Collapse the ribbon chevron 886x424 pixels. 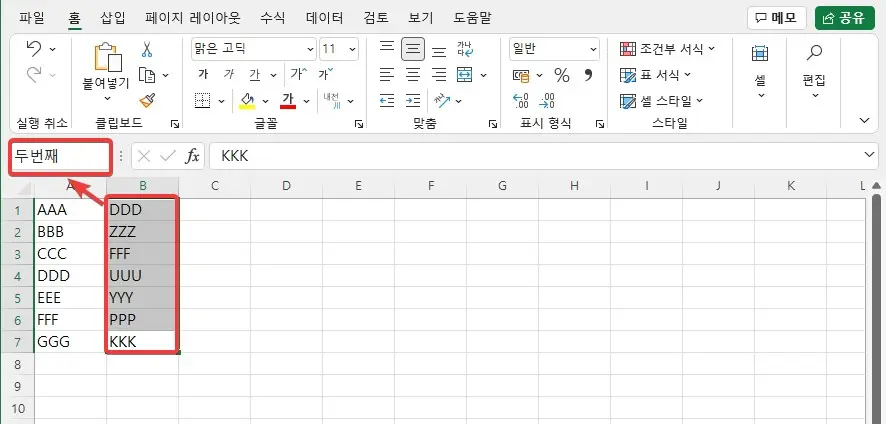pyautogui.click(x=864, y=120)
